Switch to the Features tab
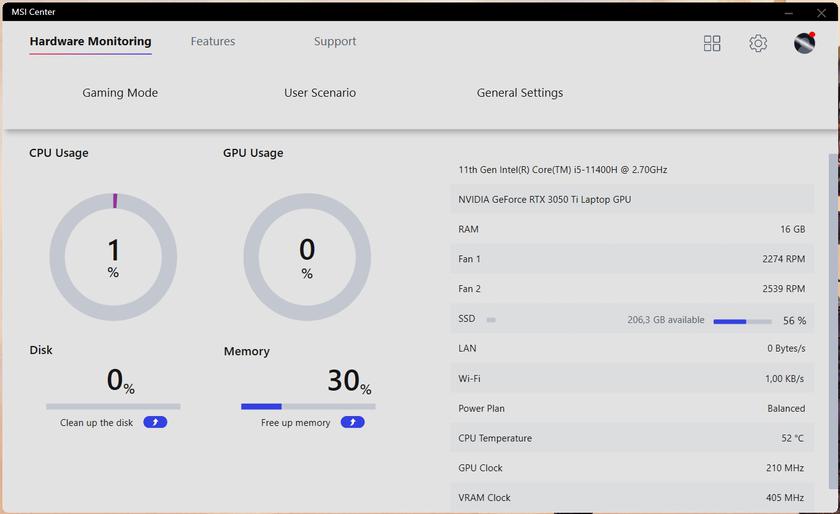This screenshot has height=514, width=840. [213, 41]
